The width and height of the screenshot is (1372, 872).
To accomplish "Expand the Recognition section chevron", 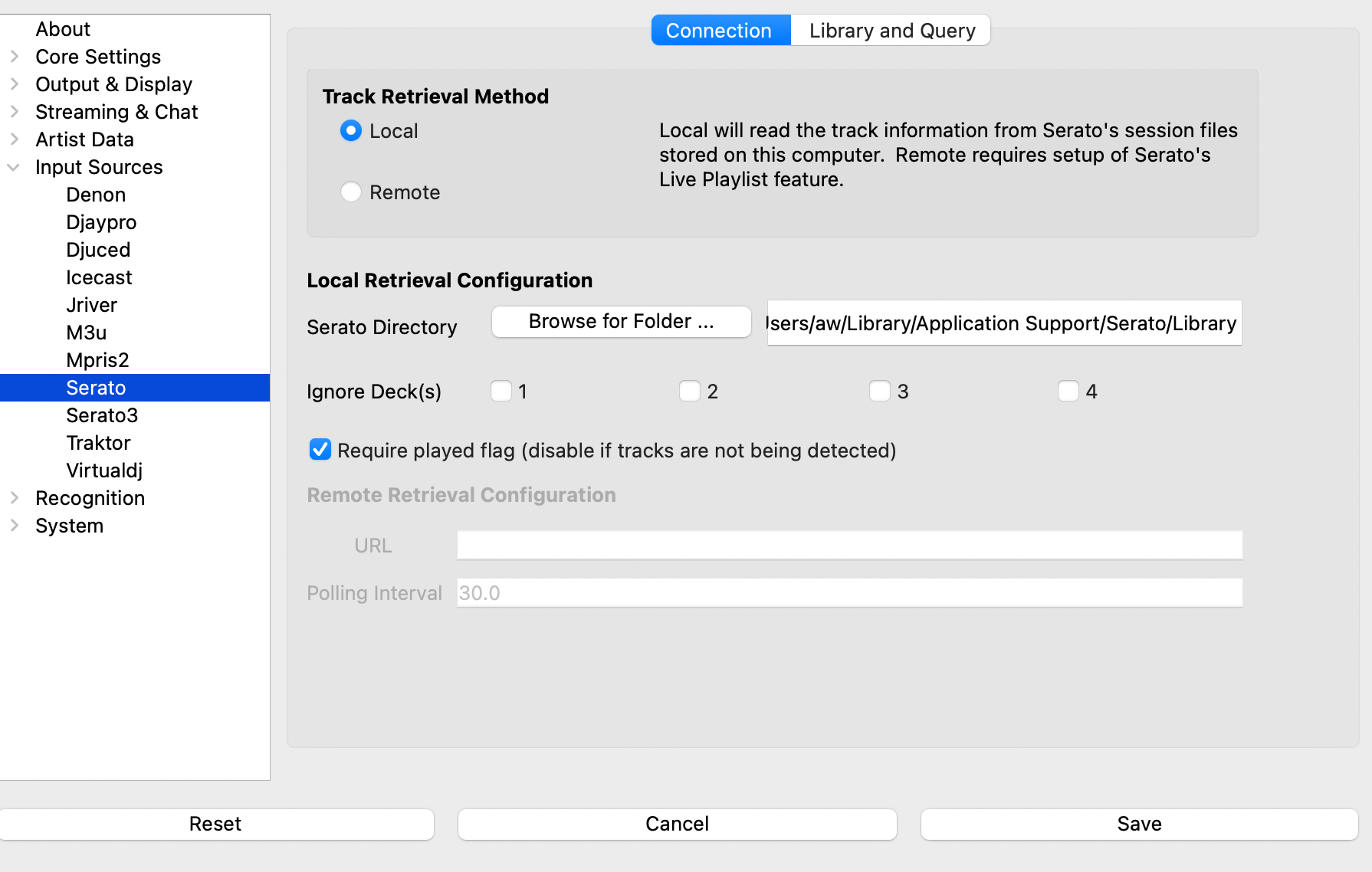I will point(14,498).
